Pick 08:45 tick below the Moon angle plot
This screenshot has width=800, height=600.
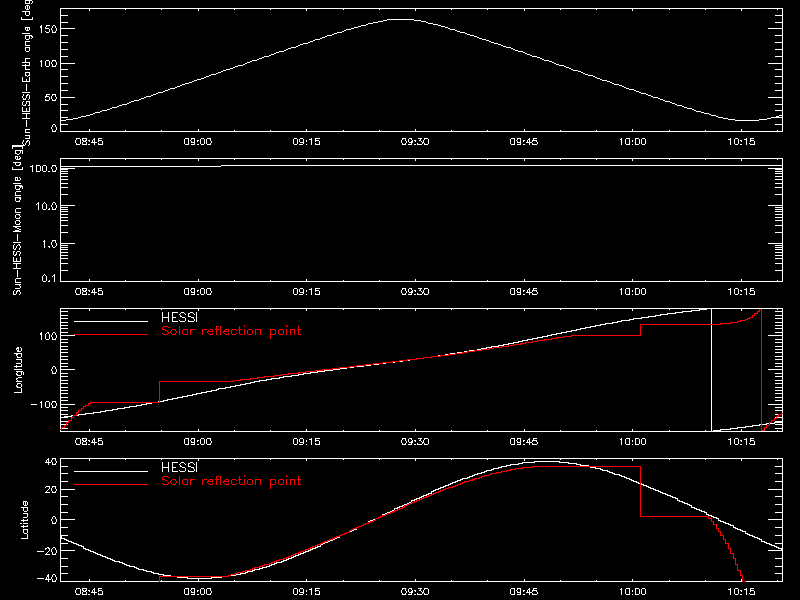89,292
